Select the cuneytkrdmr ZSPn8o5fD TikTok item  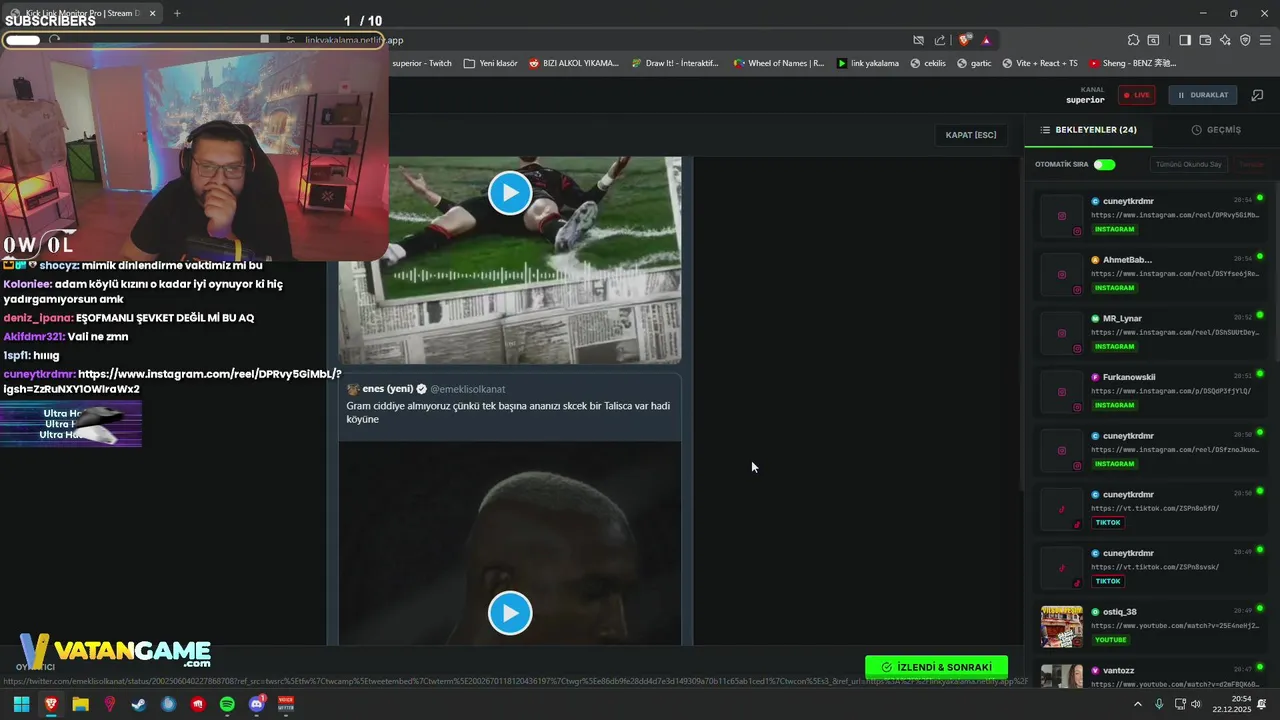(1150, 508)
